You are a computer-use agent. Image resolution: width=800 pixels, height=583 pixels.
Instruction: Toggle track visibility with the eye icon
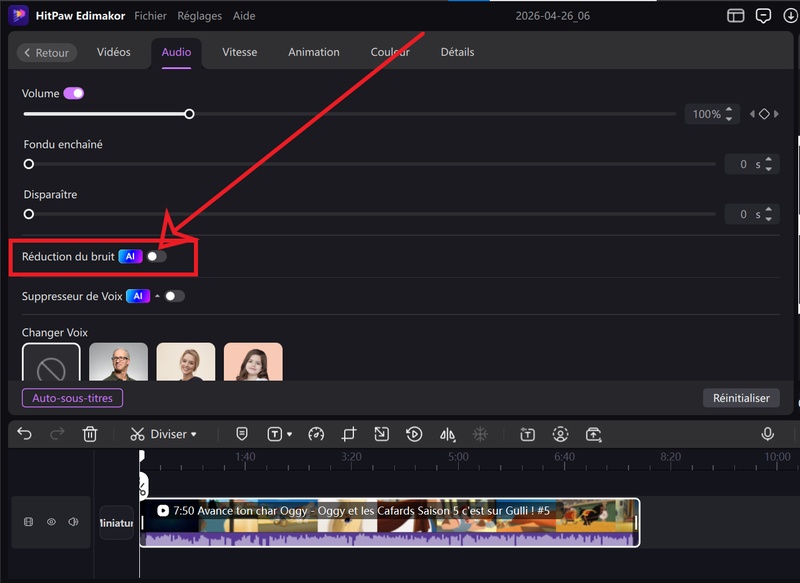(x=51, y=522)
